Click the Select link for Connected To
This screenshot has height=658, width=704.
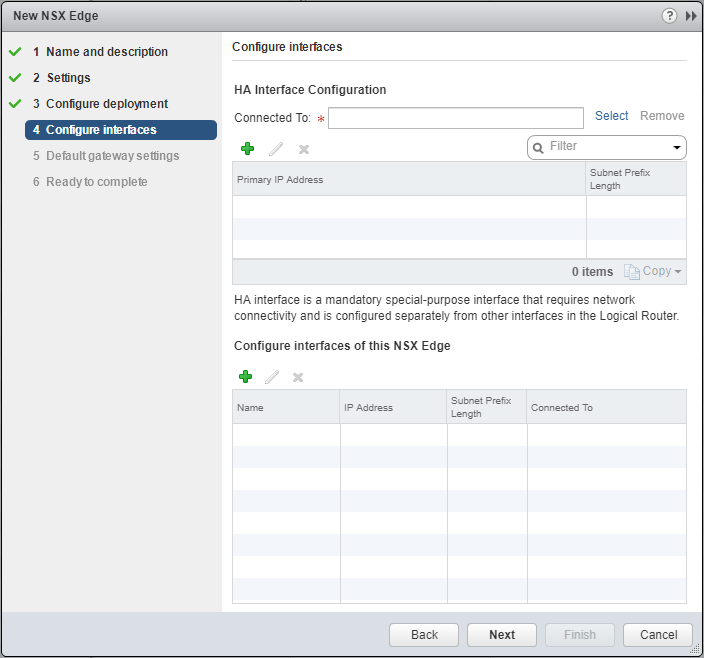point(611,116)
